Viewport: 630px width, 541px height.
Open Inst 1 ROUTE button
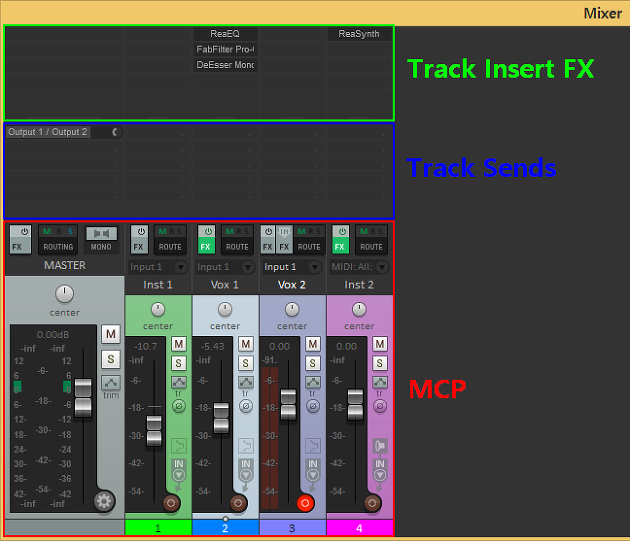(x=170, y=247)
